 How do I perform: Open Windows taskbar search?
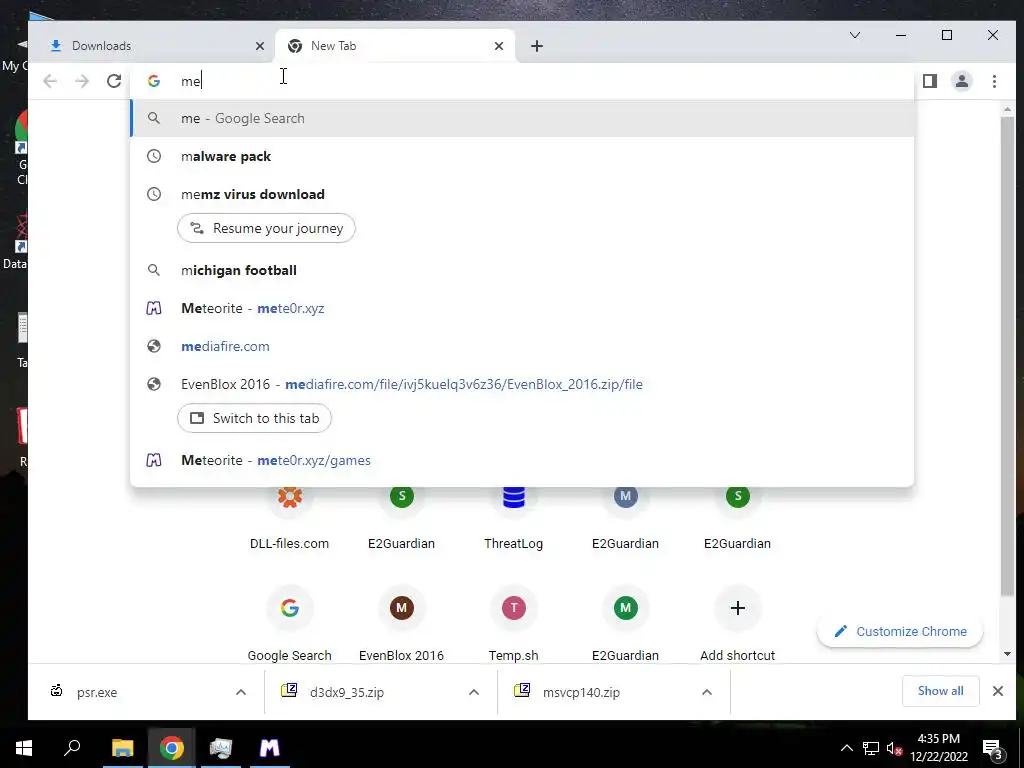pos(72,748)
